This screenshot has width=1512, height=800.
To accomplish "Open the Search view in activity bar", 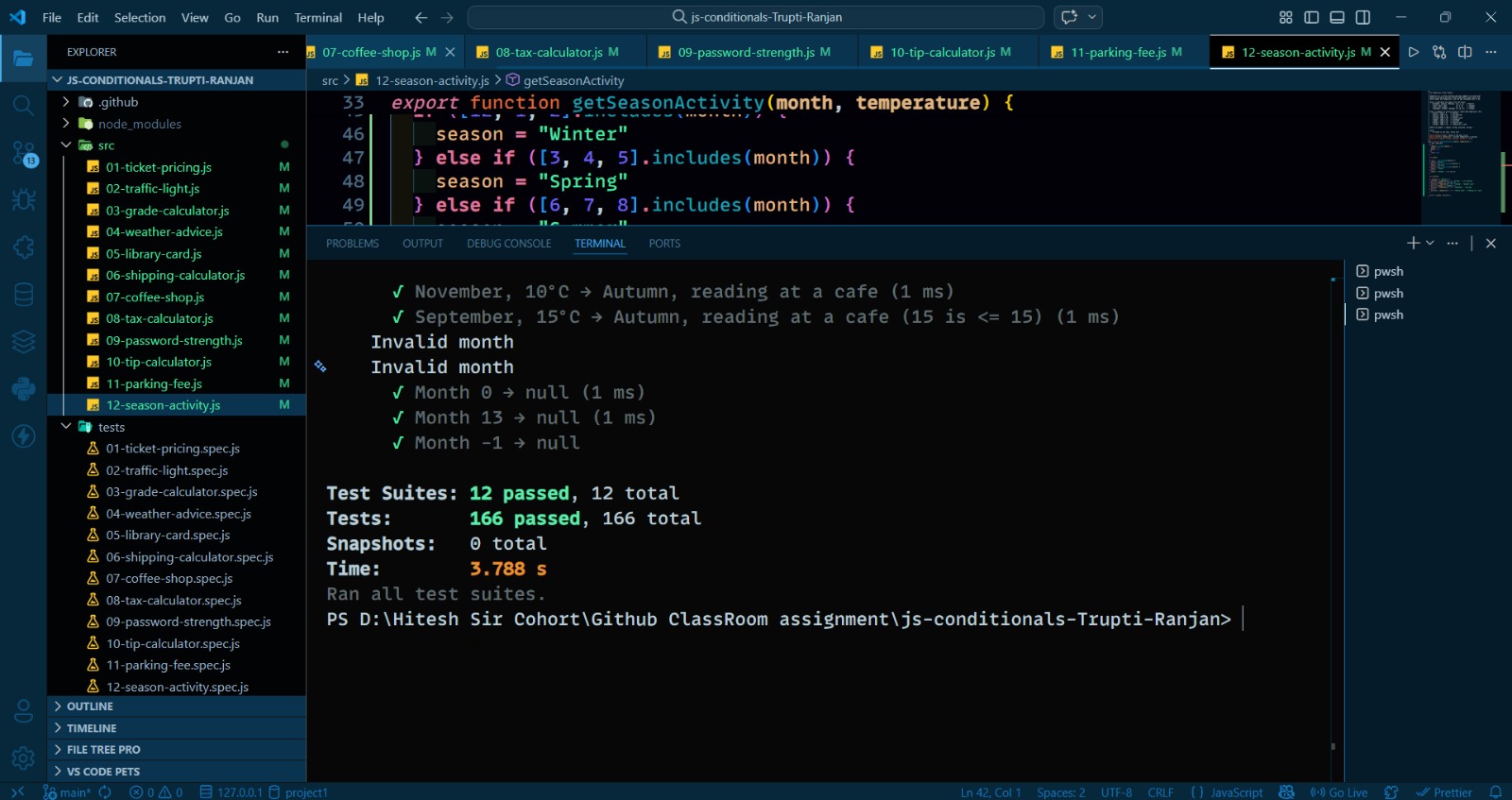I will 24,105.
